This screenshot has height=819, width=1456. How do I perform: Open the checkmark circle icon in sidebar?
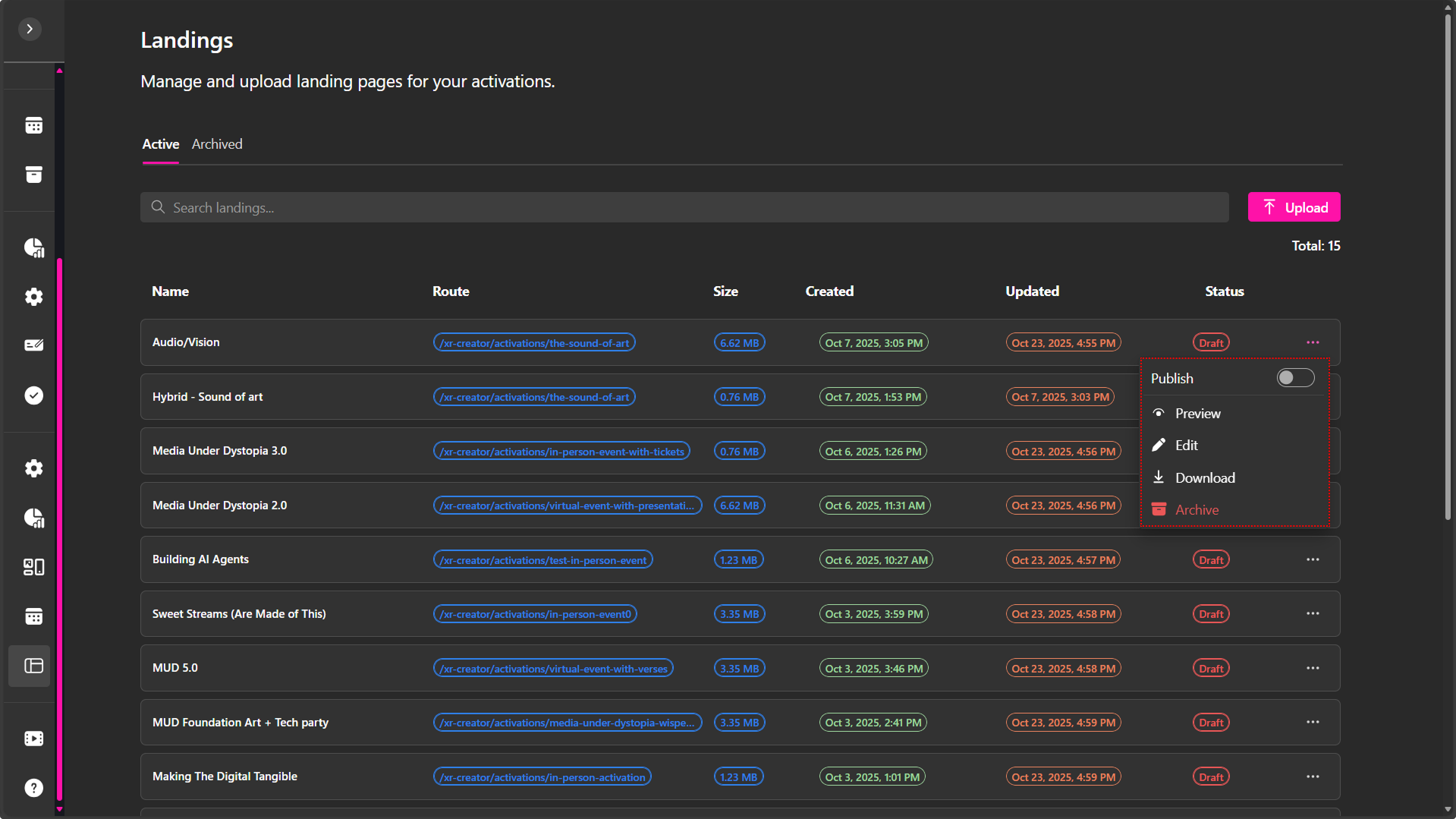point(33,395)
